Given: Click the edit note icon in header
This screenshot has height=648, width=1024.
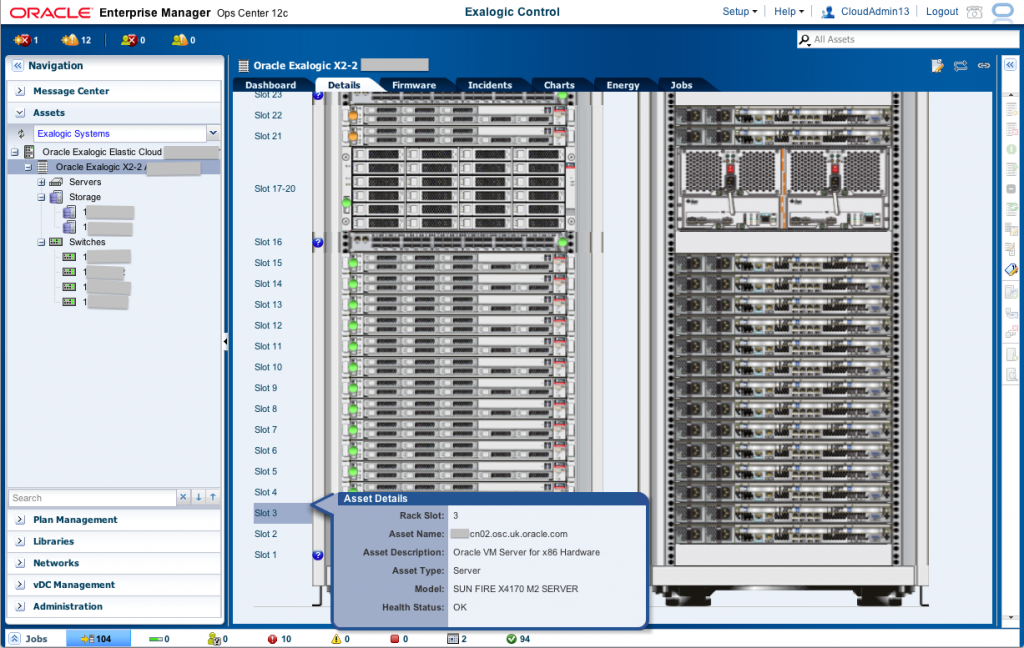Looking at the screenshot, I should pyautogui.click(x=937, y=65).
